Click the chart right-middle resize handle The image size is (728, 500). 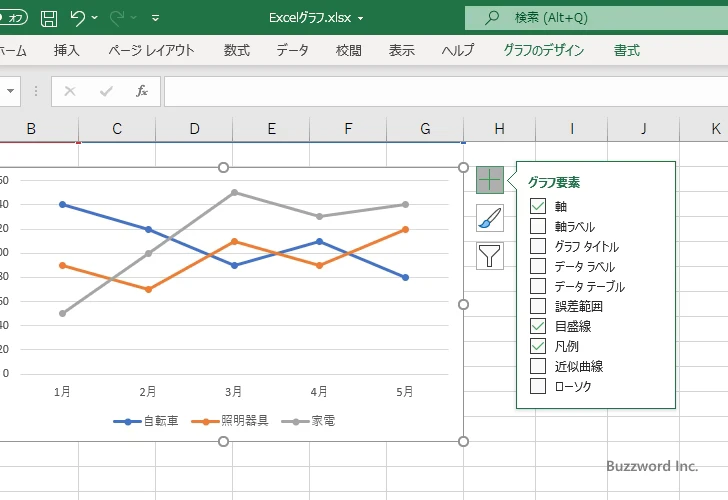point(463,305)
